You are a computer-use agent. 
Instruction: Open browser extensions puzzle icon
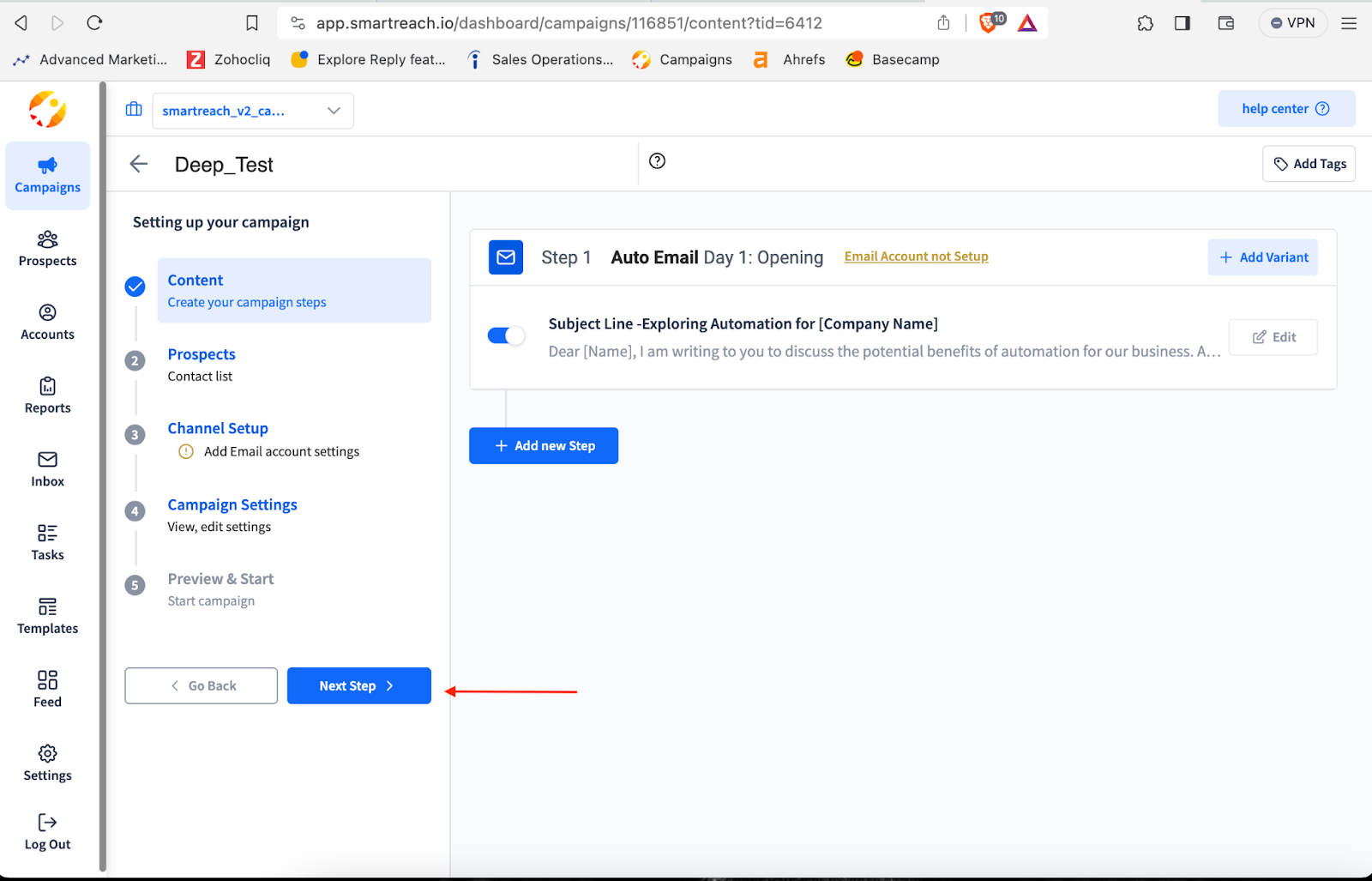pyautogui.click(x=1146, y=23)
